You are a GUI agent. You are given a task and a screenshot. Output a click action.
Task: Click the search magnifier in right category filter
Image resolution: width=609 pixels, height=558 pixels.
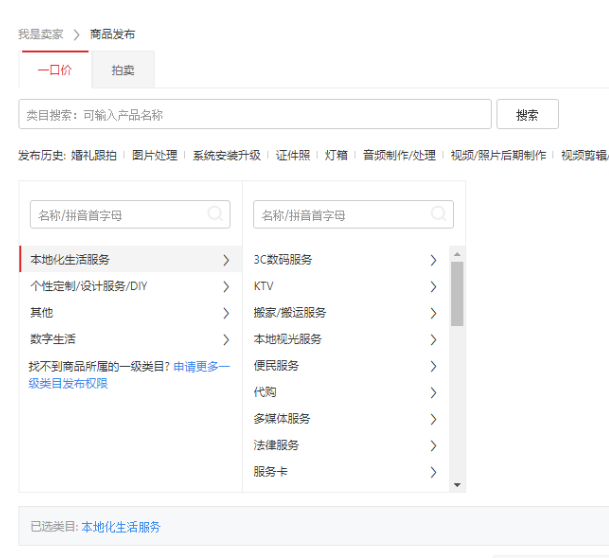click(x=439, y=214)
